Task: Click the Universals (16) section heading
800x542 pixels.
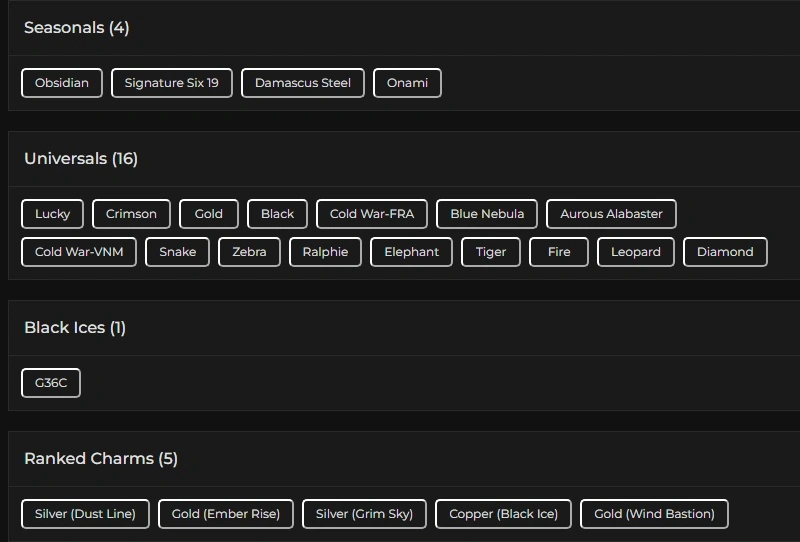Action: tap(81, 159)
